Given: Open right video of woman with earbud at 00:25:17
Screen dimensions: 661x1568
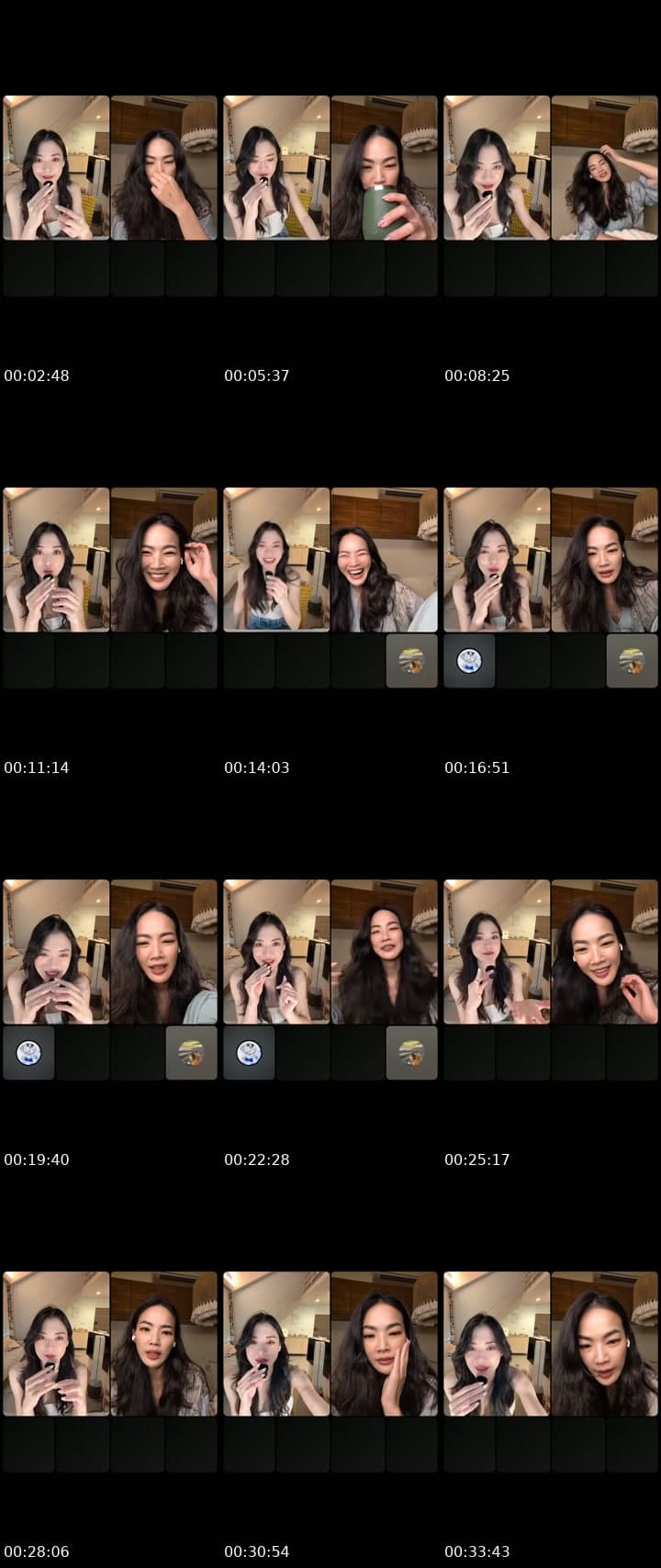Looking at the screenshot, I should pos(605,952).
